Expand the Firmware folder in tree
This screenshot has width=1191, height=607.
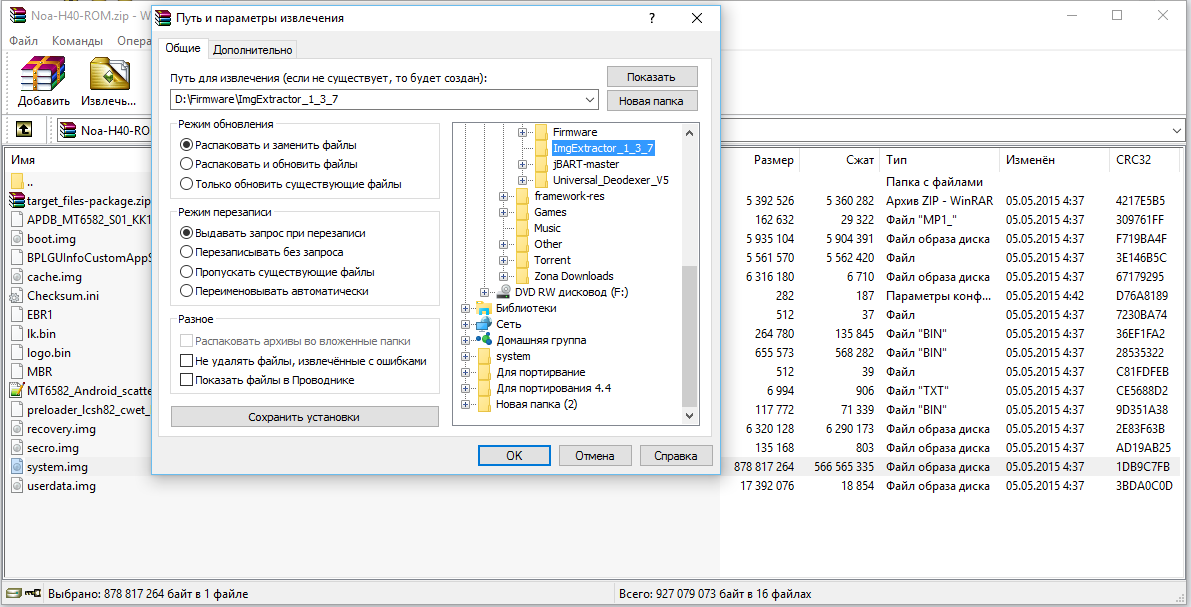[x=523, y=132]
